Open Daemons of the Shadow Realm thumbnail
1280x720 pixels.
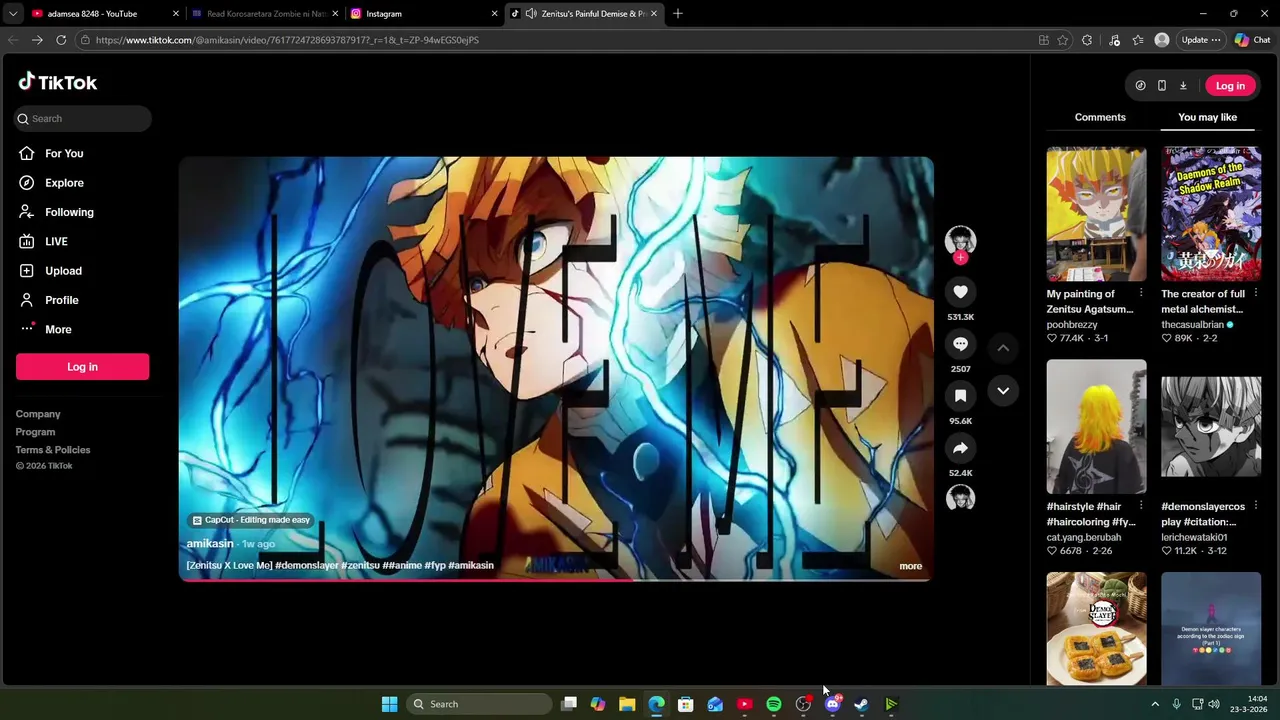pos(1211,214)
